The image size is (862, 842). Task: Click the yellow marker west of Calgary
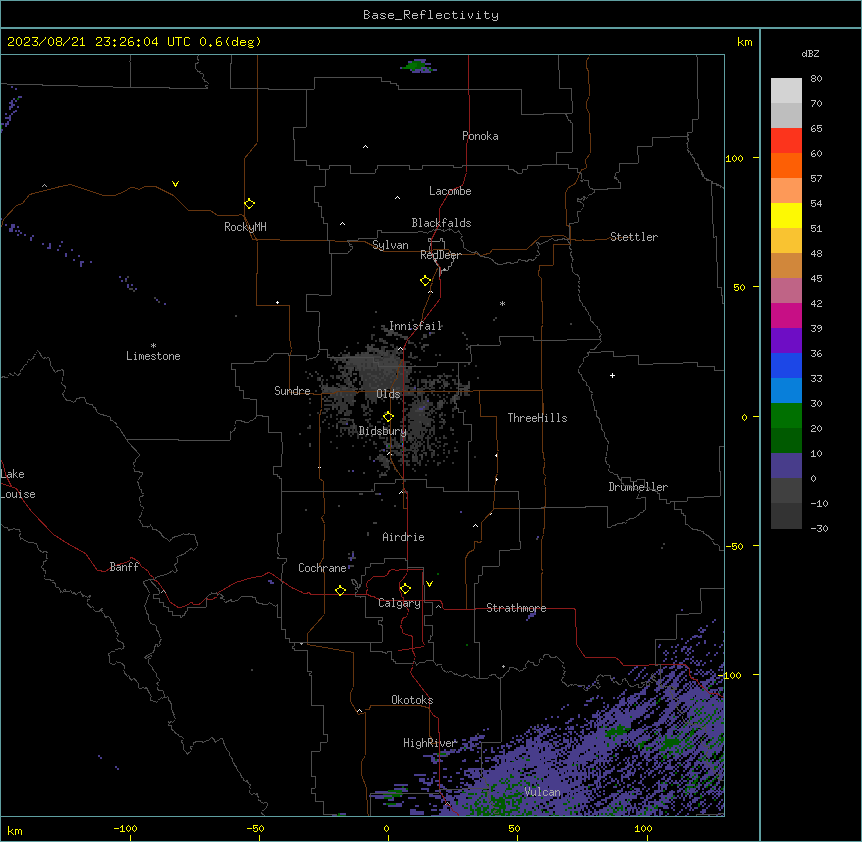pyautogui.click(x=340, y=590)
